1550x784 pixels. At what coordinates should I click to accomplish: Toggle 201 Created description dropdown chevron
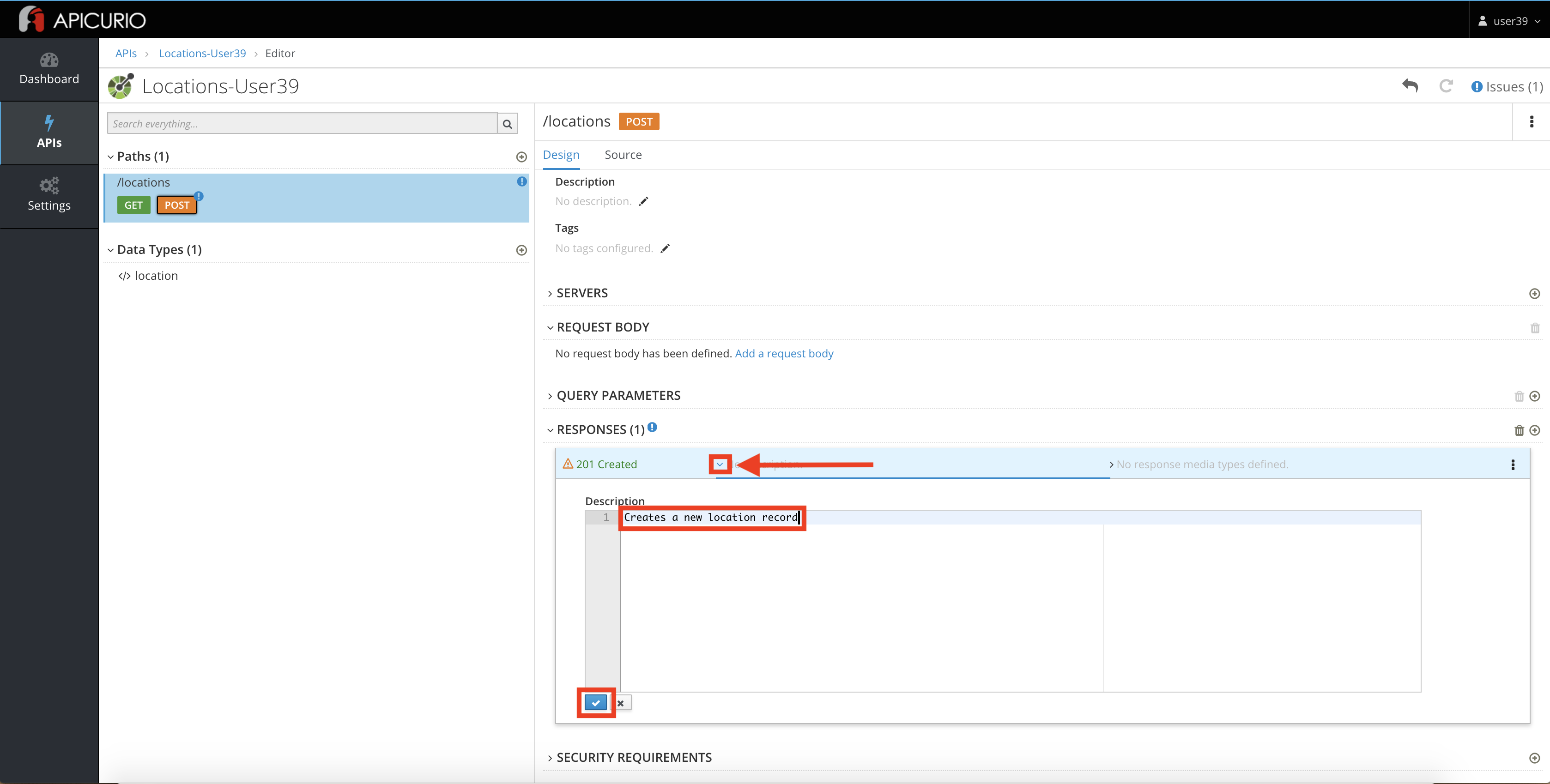coord(720,464)
